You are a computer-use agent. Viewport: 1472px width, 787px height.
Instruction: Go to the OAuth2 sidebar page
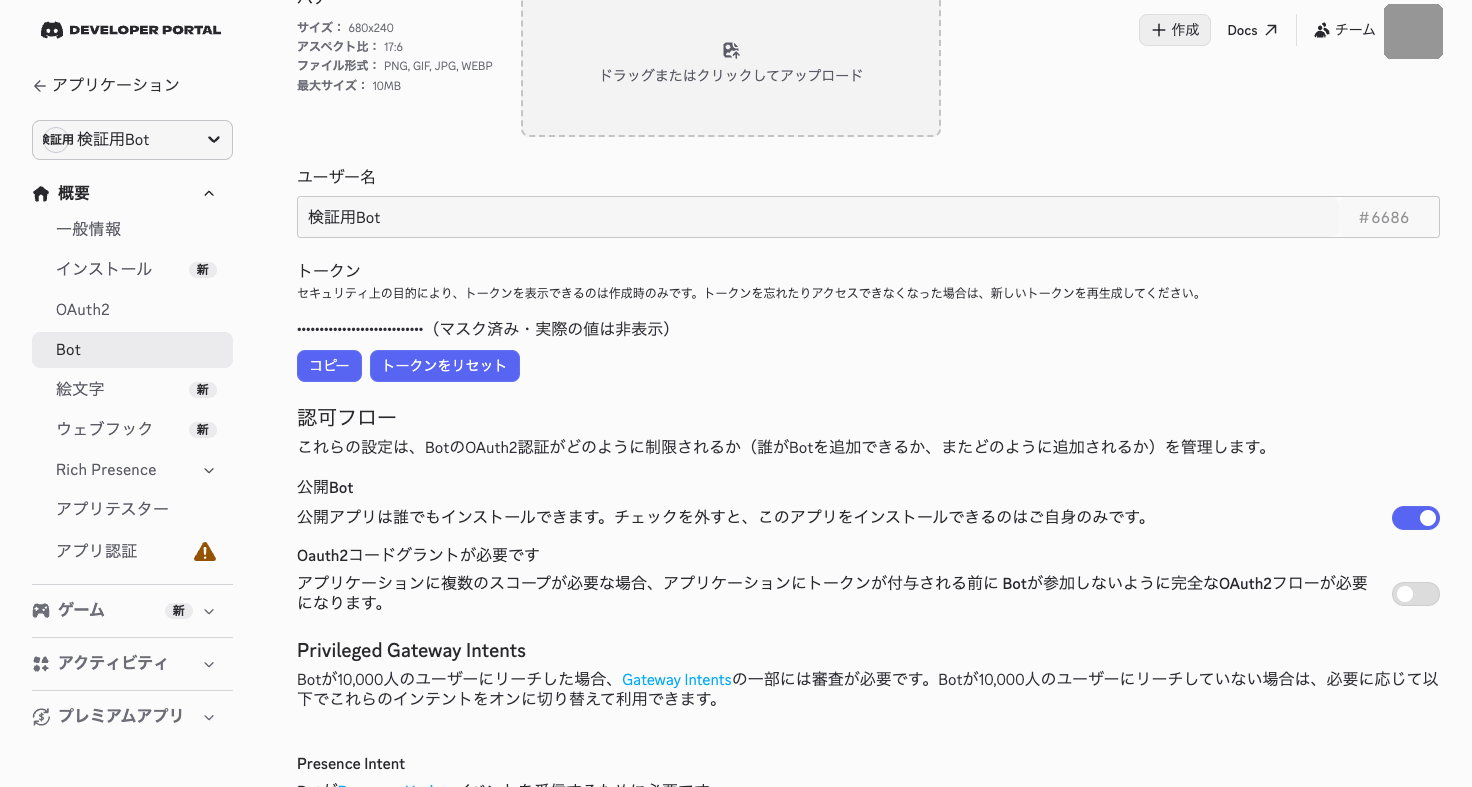point(132,310)
